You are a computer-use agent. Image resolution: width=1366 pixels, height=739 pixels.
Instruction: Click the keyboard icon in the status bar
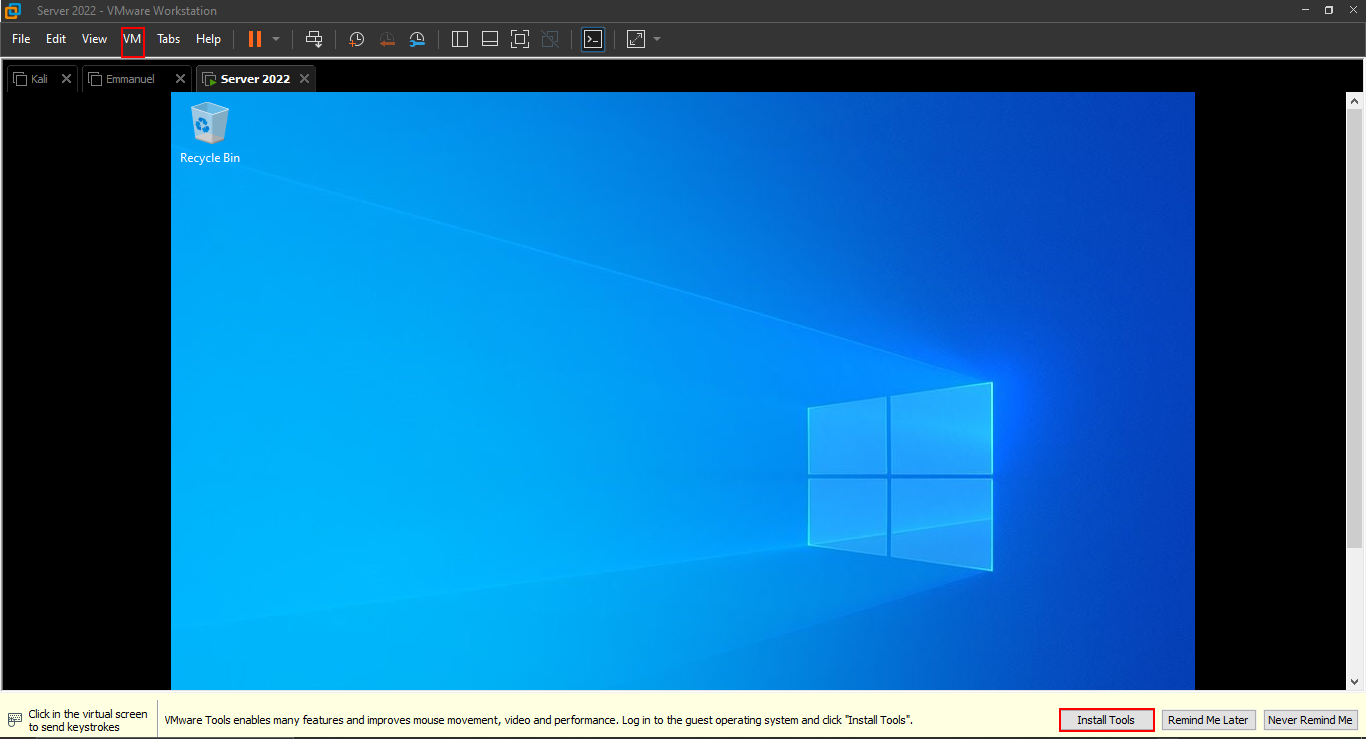point(15,720)
